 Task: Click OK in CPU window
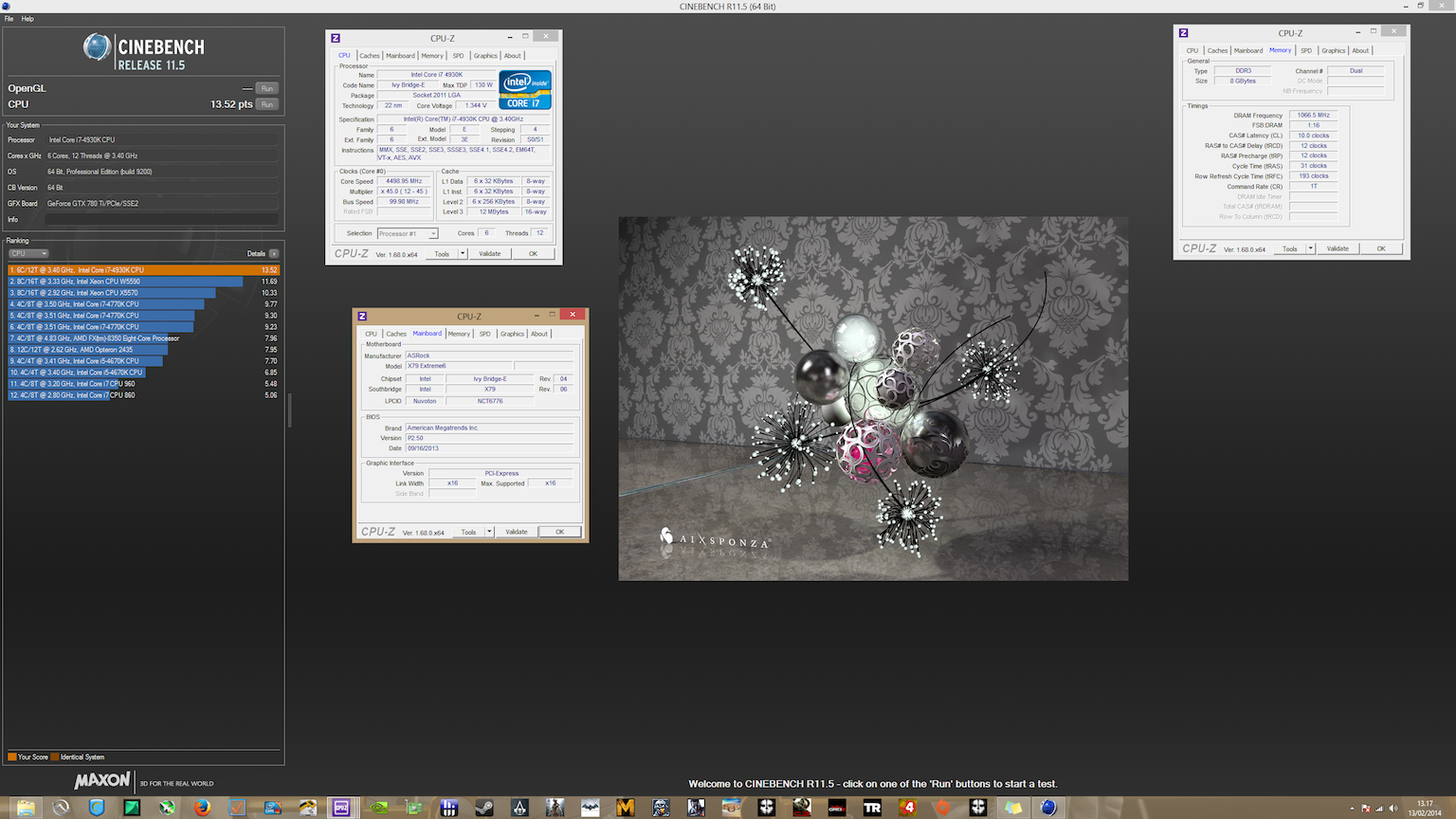(x=533, y=253)
